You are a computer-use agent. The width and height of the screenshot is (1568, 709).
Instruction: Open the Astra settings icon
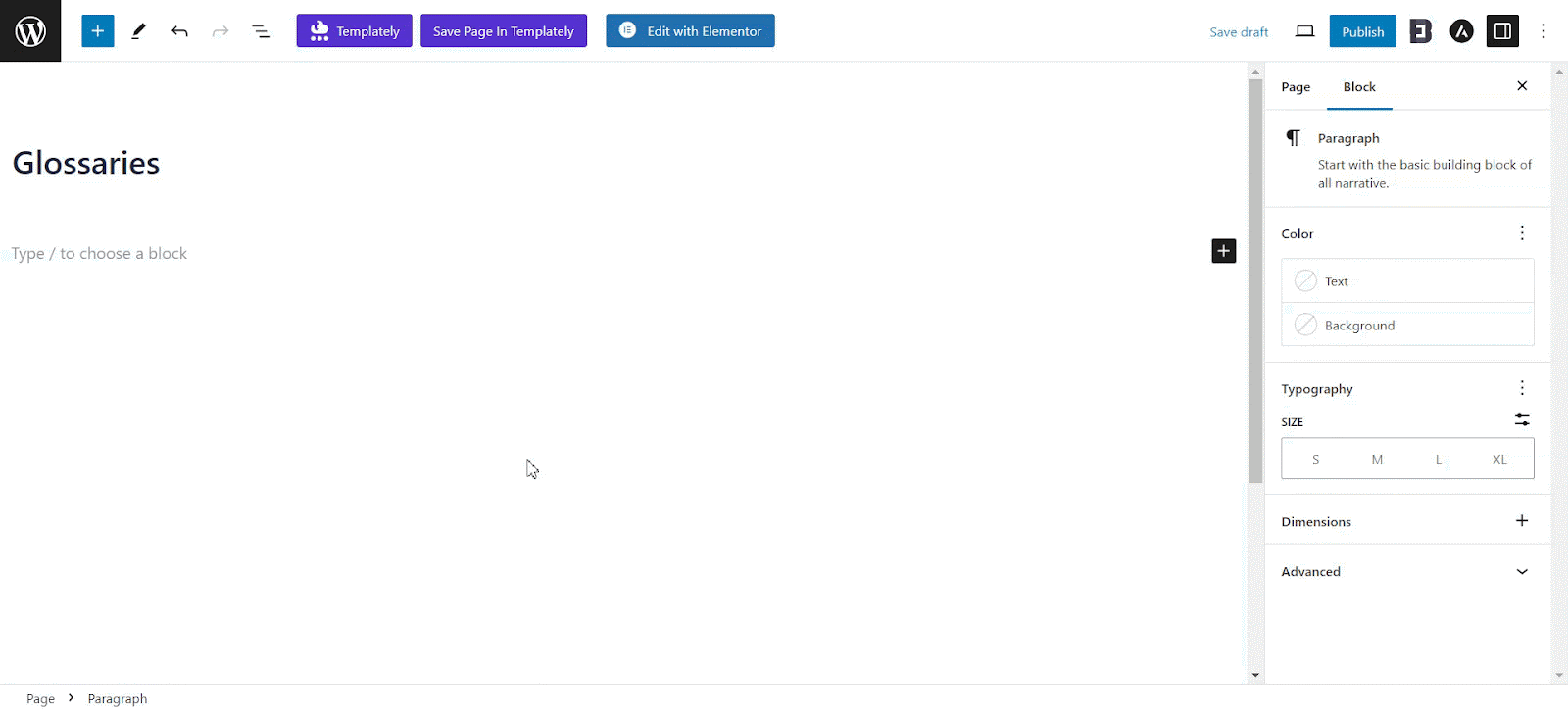coord(1461,30)
